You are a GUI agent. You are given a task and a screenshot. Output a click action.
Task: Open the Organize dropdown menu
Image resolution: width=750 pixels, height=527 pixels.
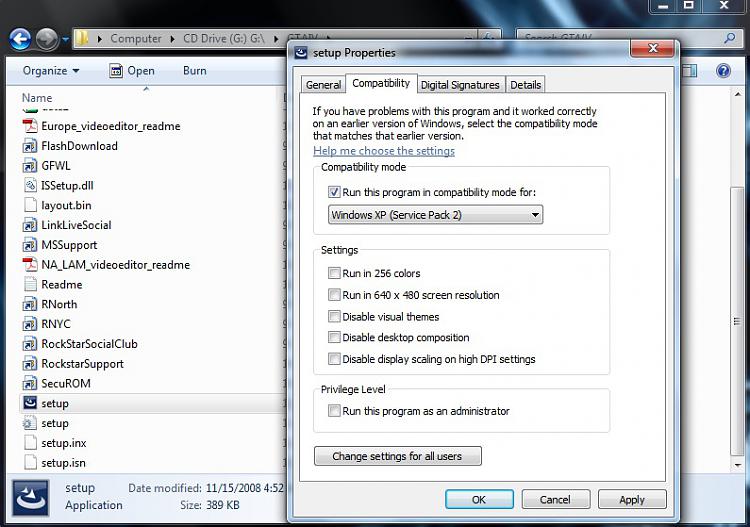pyautogui.click(x=51, y=71)
